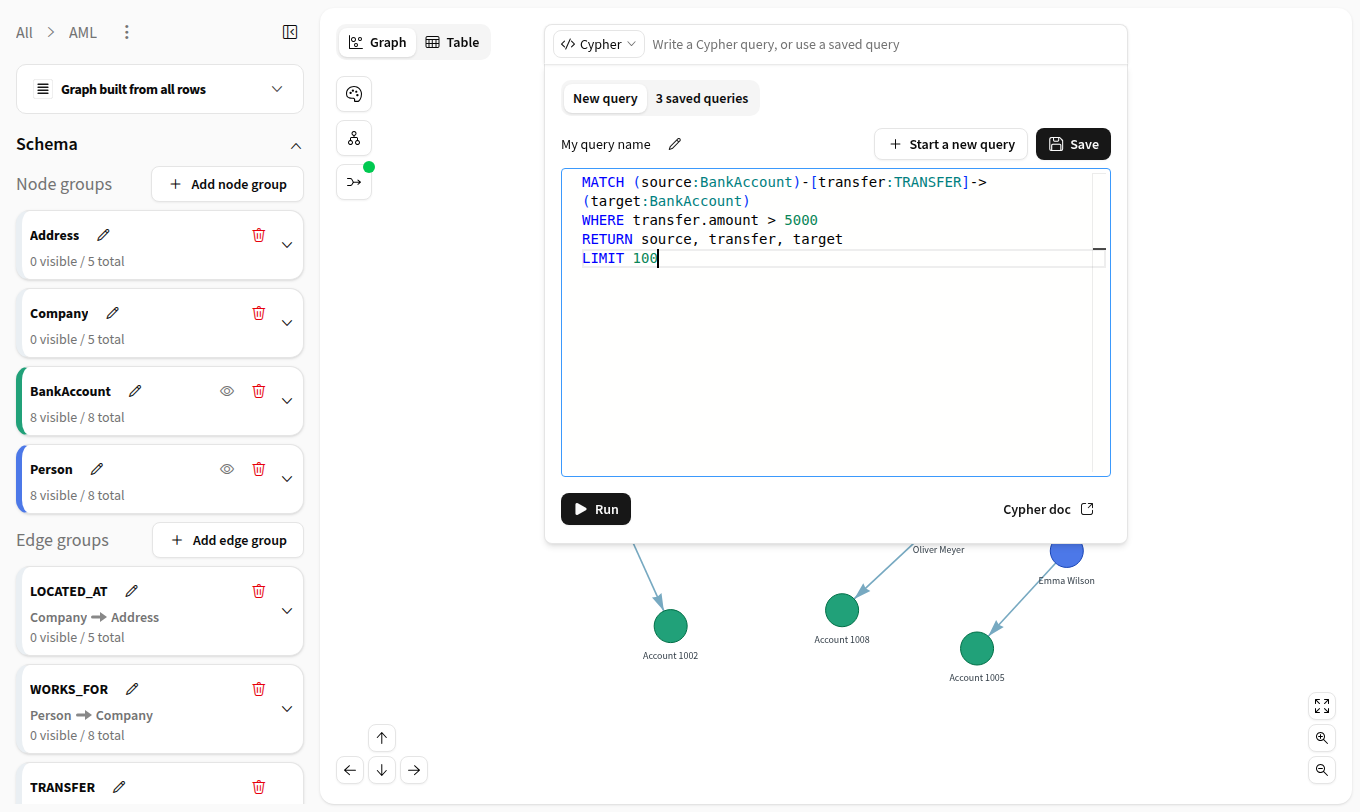The width and height of the screenshot is (1360, 812).
Task: Select the New query tab
Action: [605, 98]
